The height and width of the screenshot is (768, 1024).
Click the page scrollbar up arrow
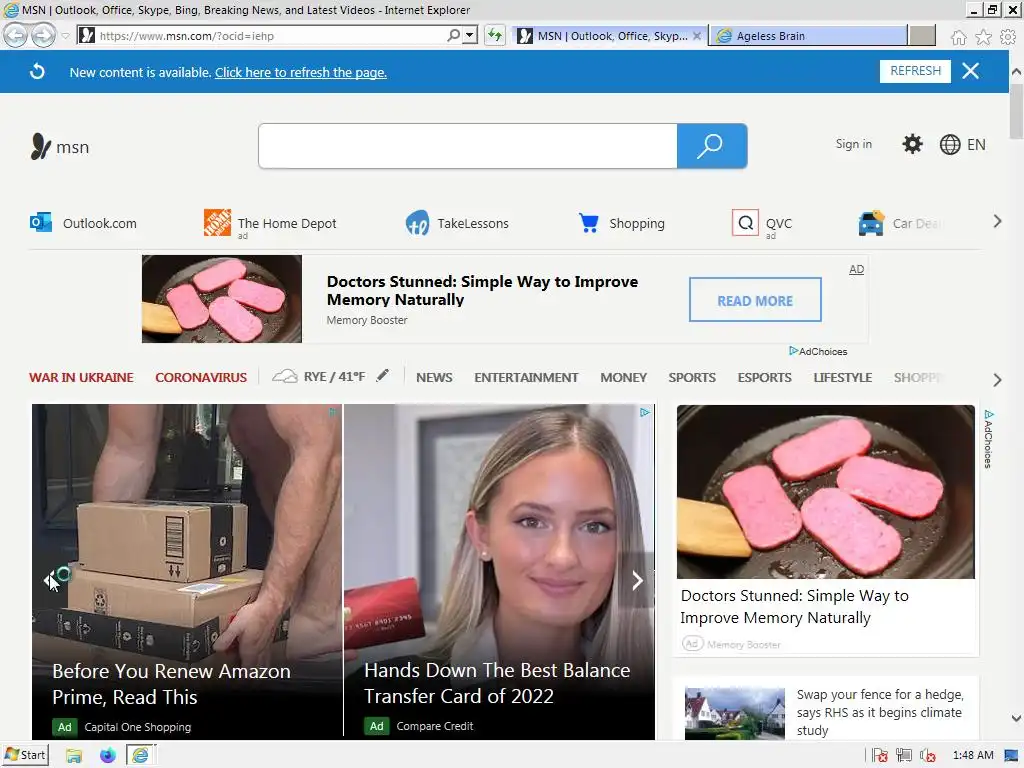point(1016,71)
